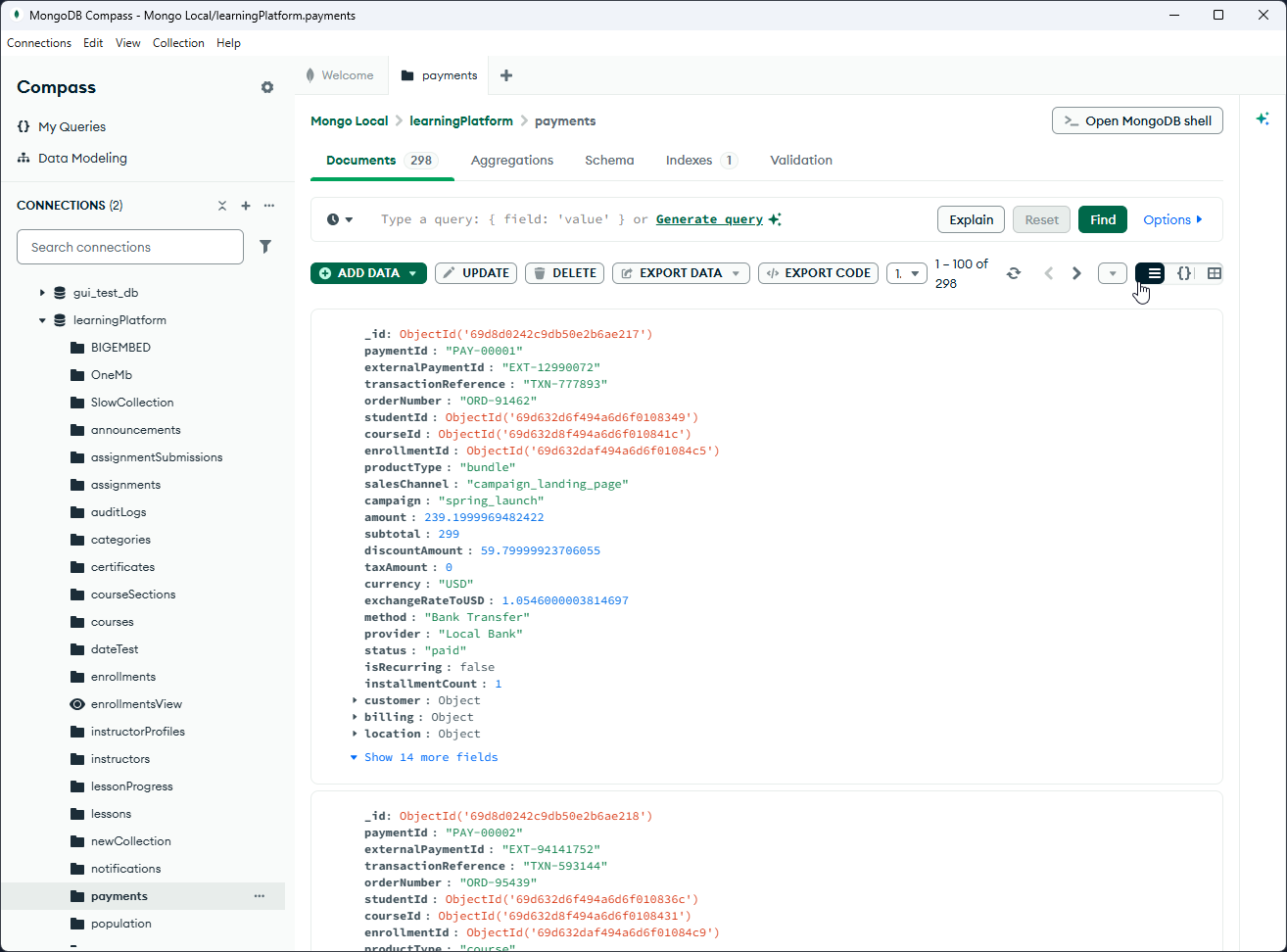Add new connection plus icon

[x=246, y=206]
